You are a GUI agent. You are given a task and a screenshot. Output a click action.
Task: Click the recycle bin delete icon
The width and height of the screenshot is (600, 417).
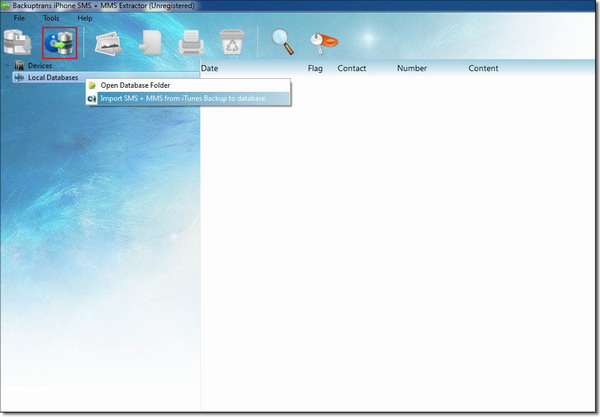232,42
